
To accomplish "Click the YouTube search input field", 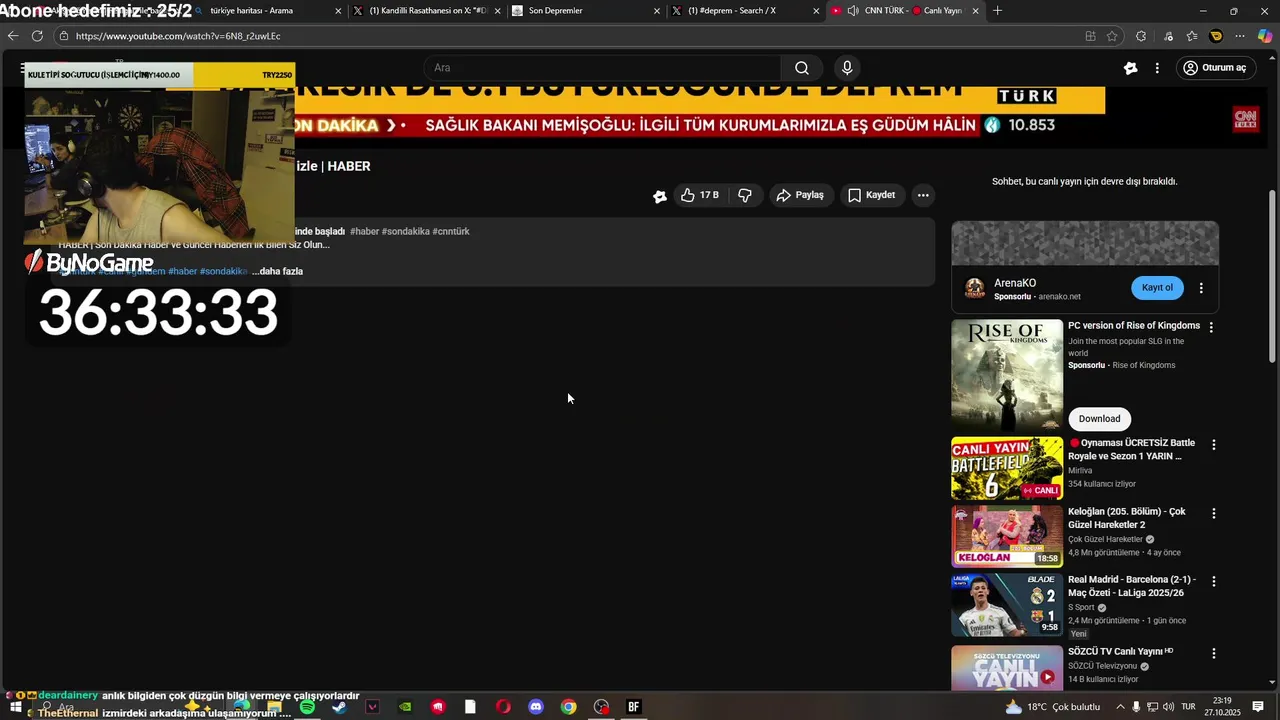I will click(x=603, y=68).
